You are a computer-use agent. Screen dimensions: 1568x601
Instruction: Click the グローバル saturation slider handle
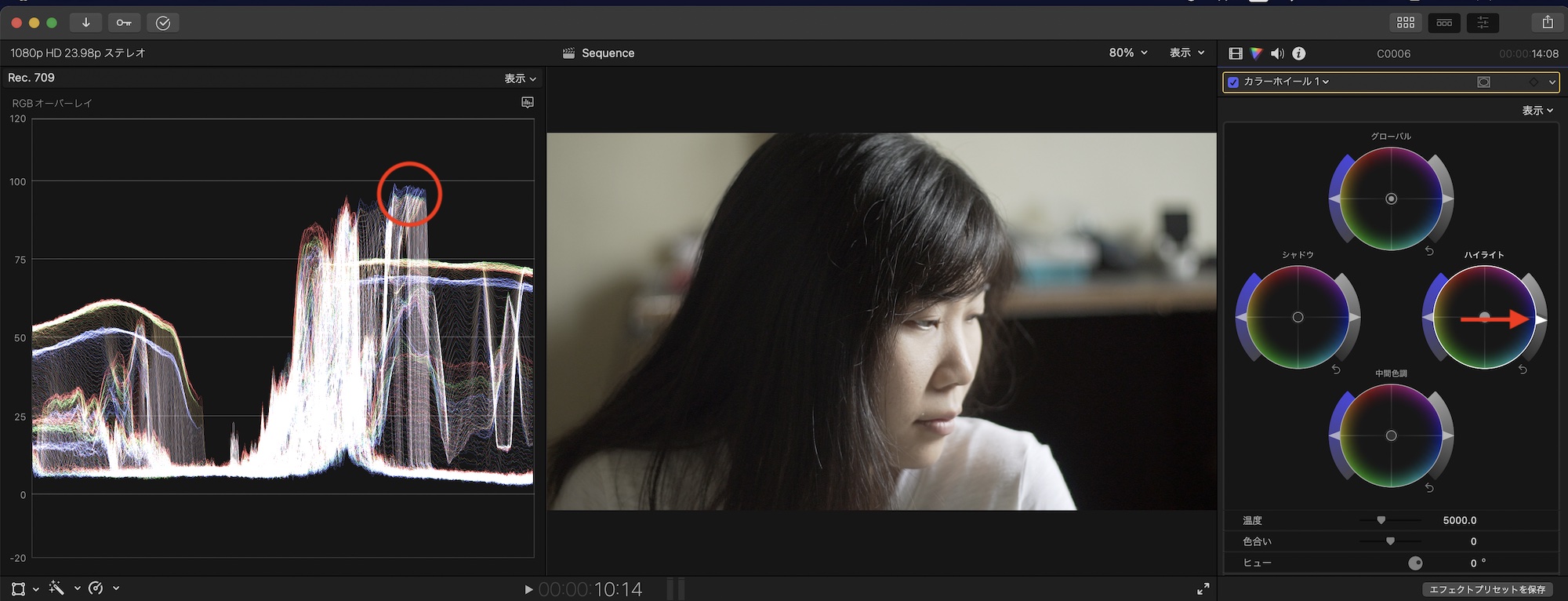[1334, 199]
